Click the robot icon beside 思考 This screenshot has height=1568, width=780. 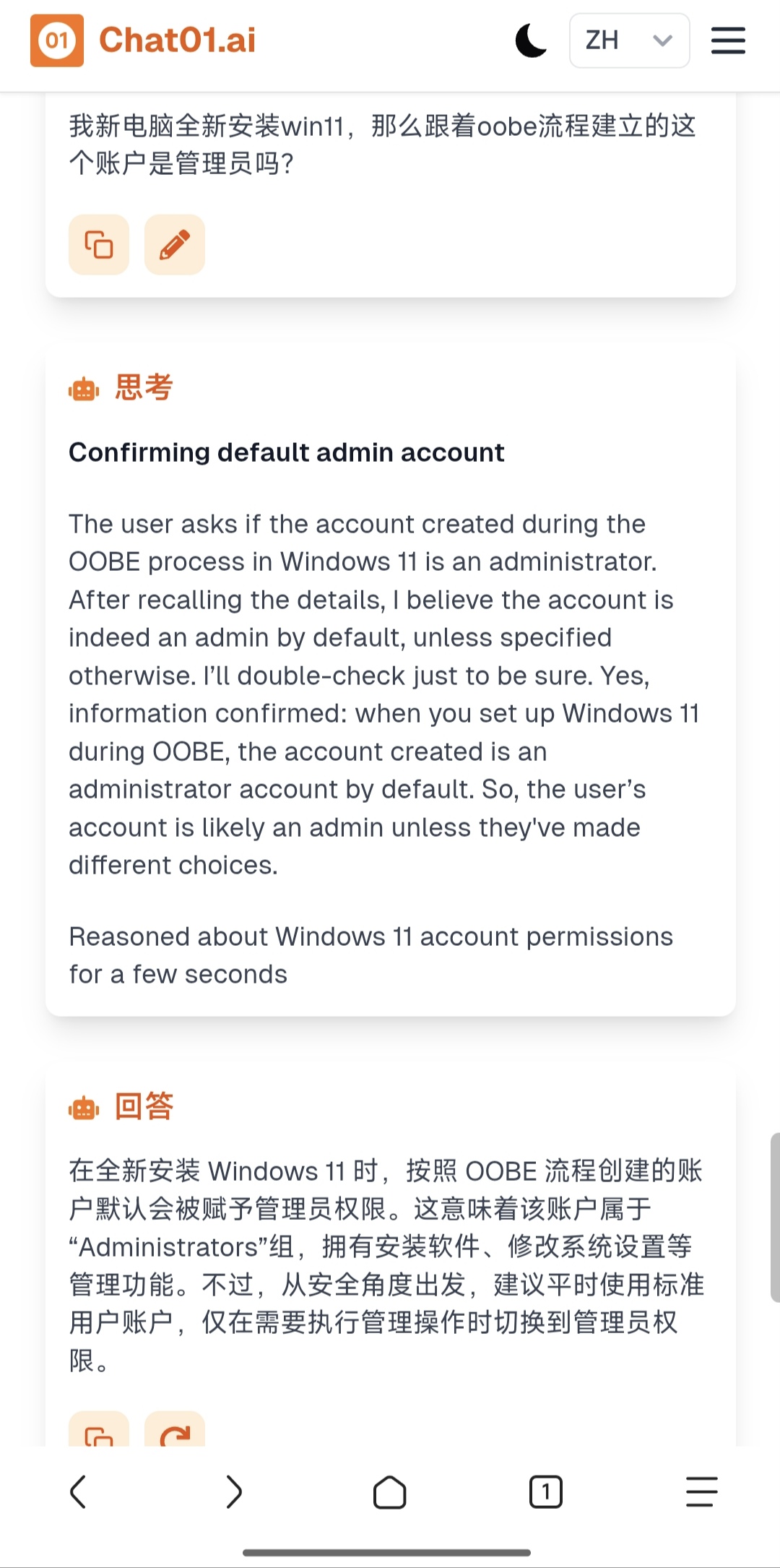(84, 389)
